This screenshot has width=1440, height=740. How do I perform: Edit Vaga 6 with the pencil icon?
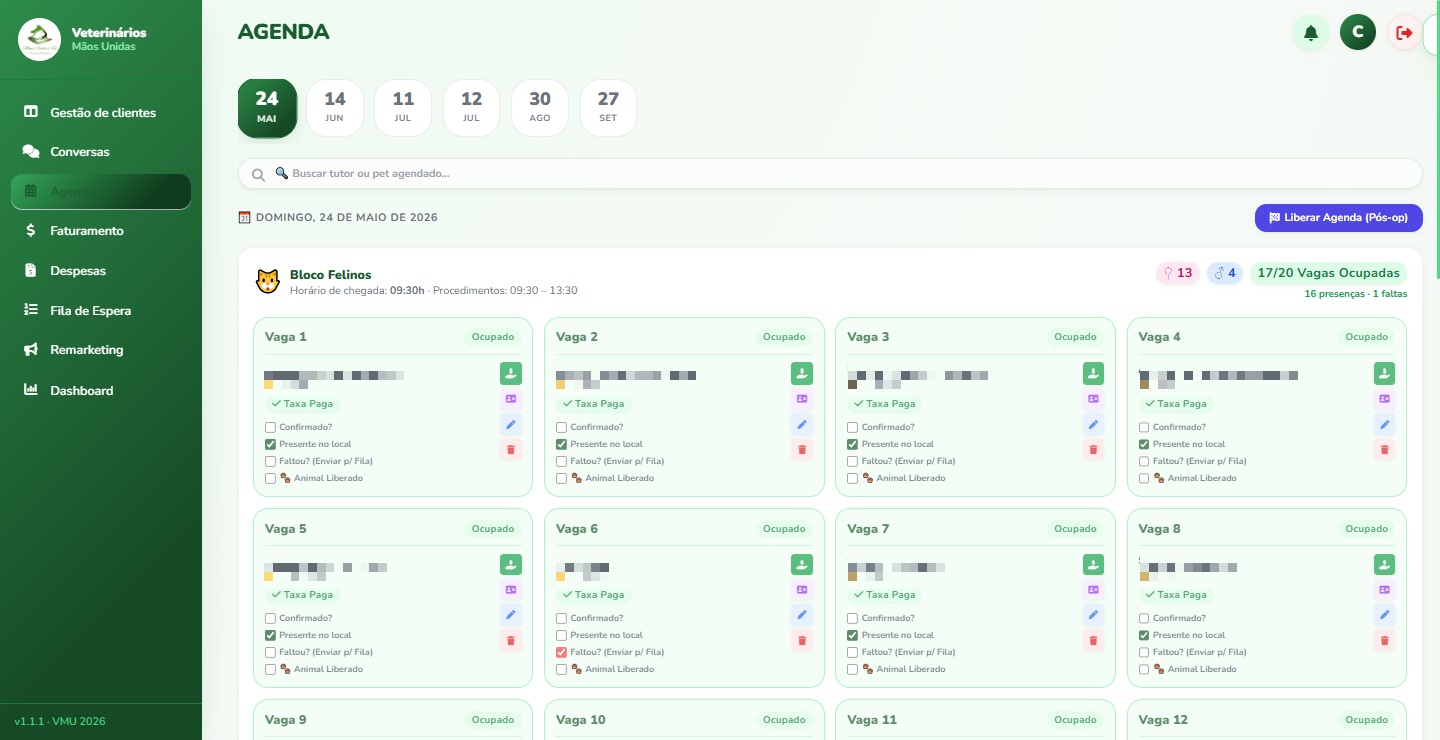(802, 615)
